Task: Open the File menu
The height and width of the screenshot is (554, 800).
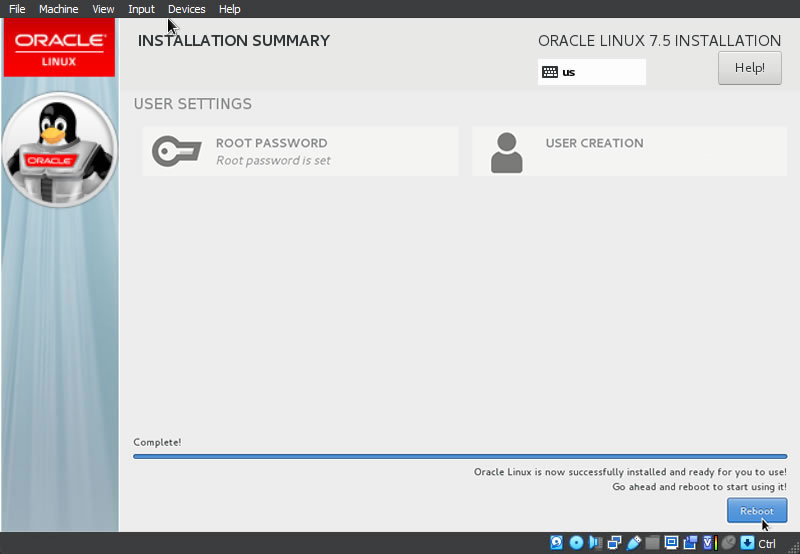Action: 17,9
